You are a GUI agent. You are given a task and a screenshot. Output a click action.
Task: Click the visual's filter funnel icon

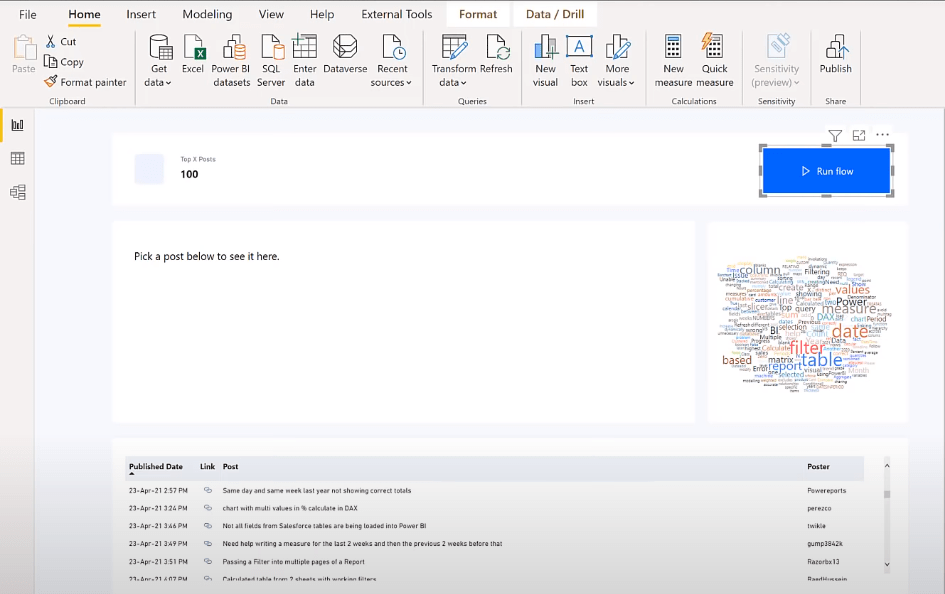[x=835, y=136]
